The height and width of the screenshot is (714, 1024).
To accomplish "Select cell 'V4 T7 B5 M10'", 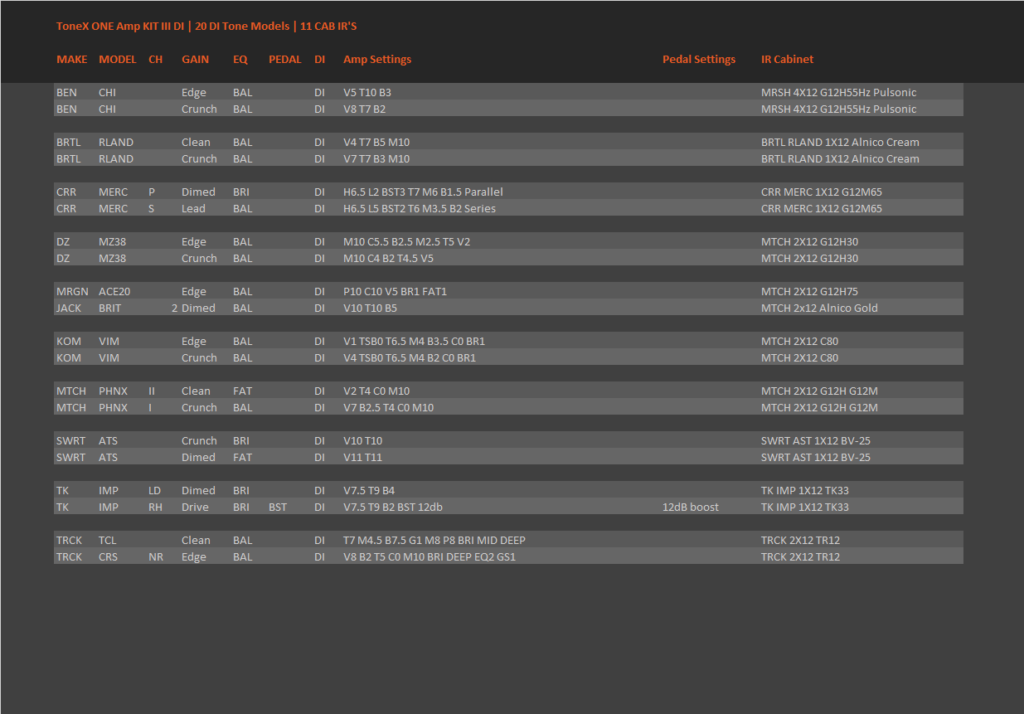I will point(377,142).
